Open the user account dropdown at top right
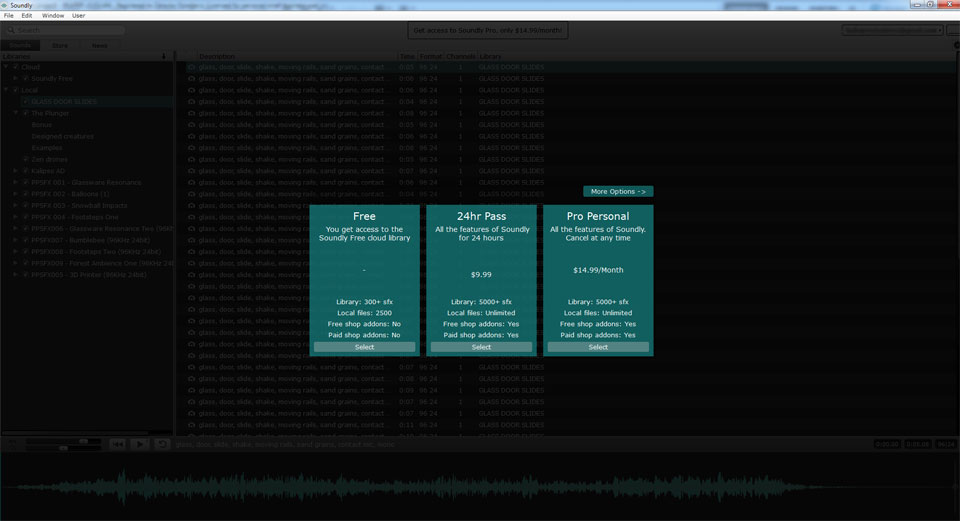 point(892,30)
